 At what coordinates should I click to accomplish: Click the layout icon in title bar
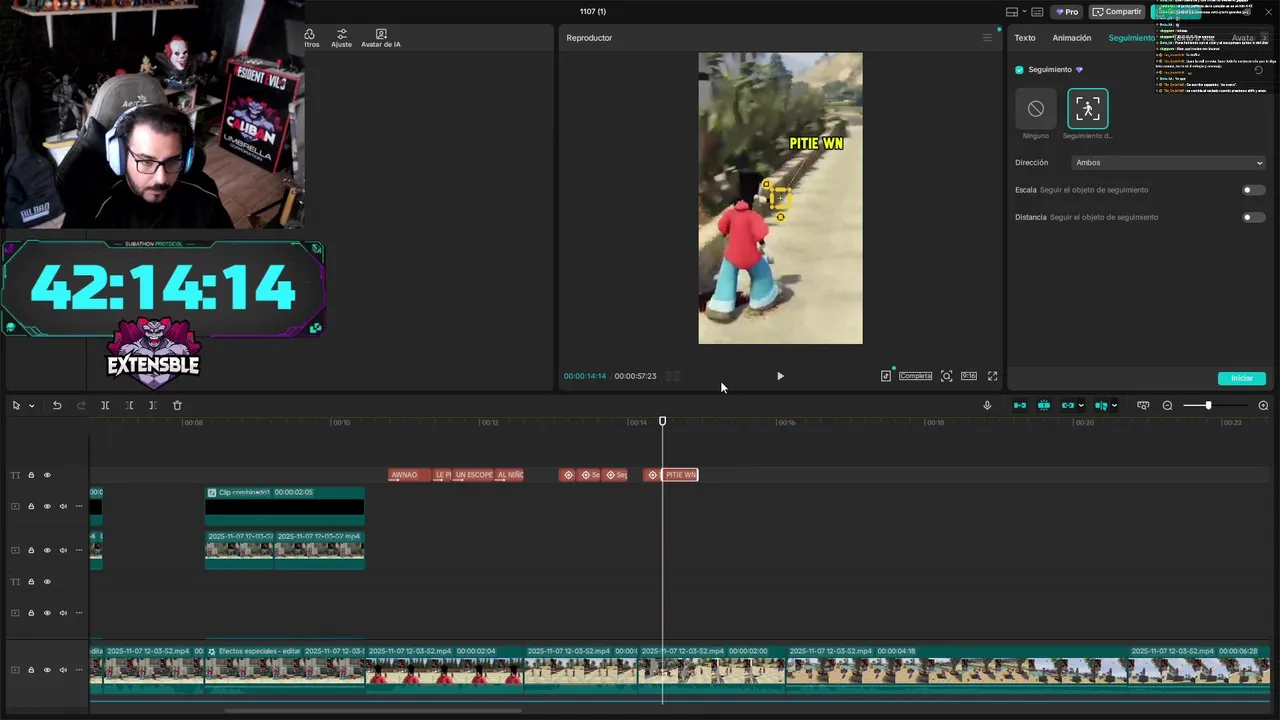(1012, 12)
